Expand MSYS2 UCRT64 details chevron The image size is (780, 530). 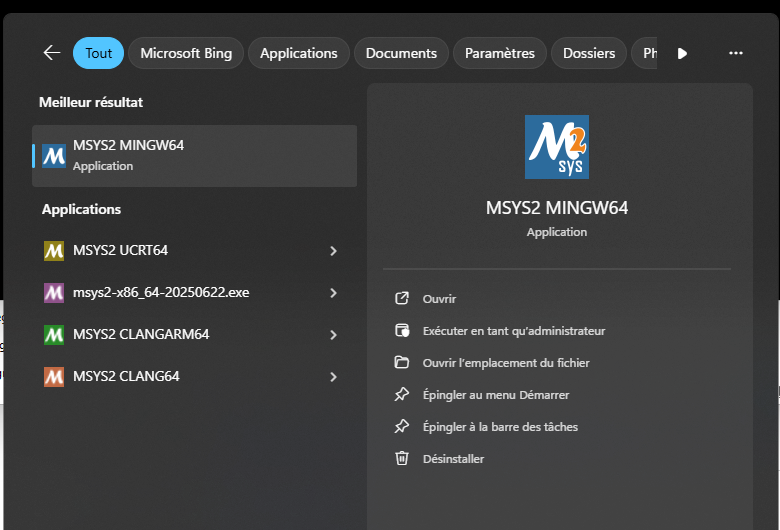pos(333,251)
